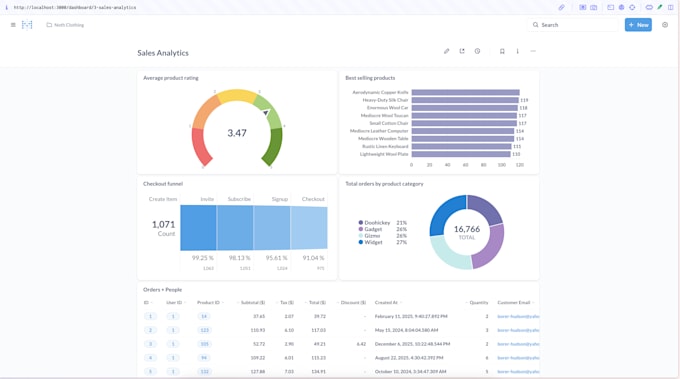The width and height of the screenshot is (680, 379).
Task: Open the settings gear icon
Action: 665,25
